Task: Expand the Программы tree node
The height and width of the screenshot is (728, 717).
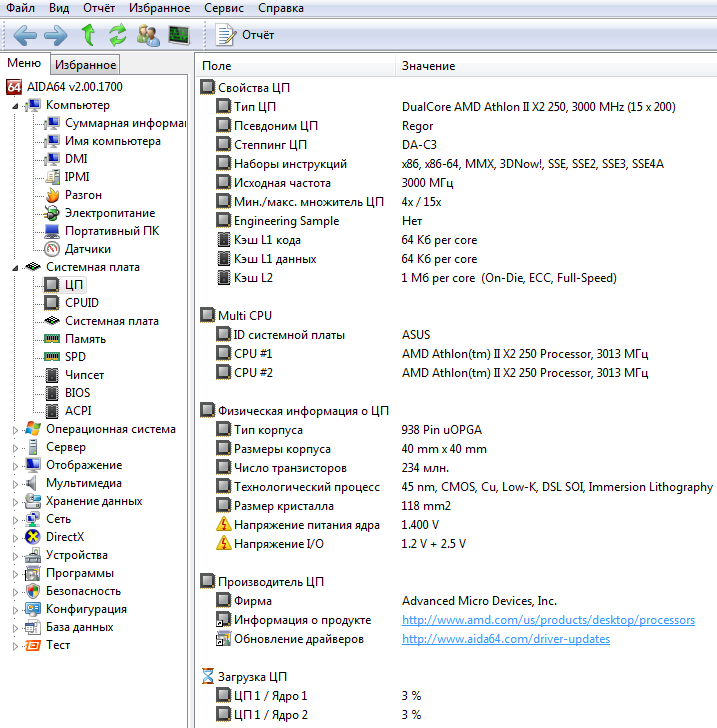Action: point(15,574)
